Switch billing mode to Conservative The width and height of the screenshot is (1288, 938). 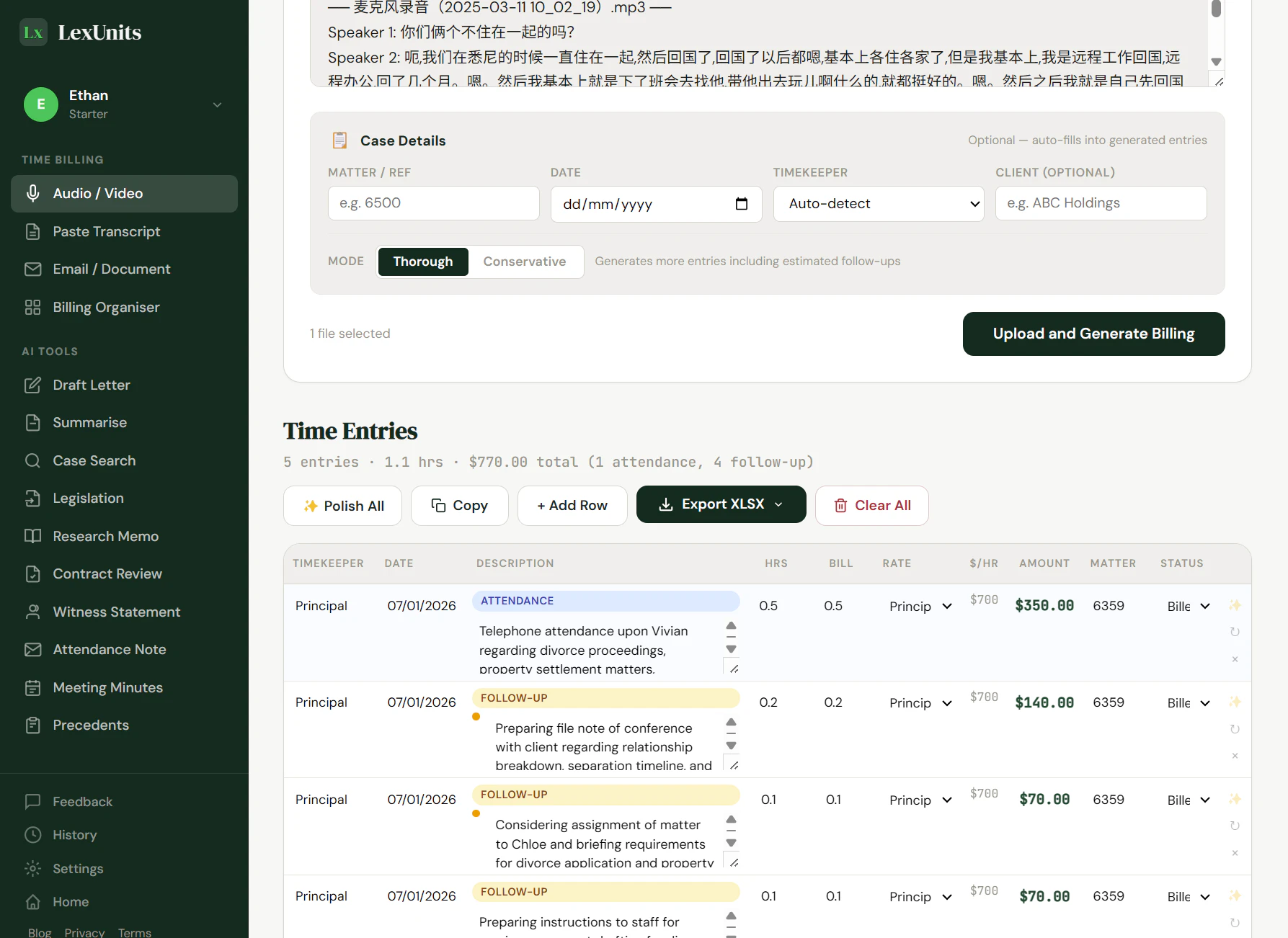click(525, 262)
